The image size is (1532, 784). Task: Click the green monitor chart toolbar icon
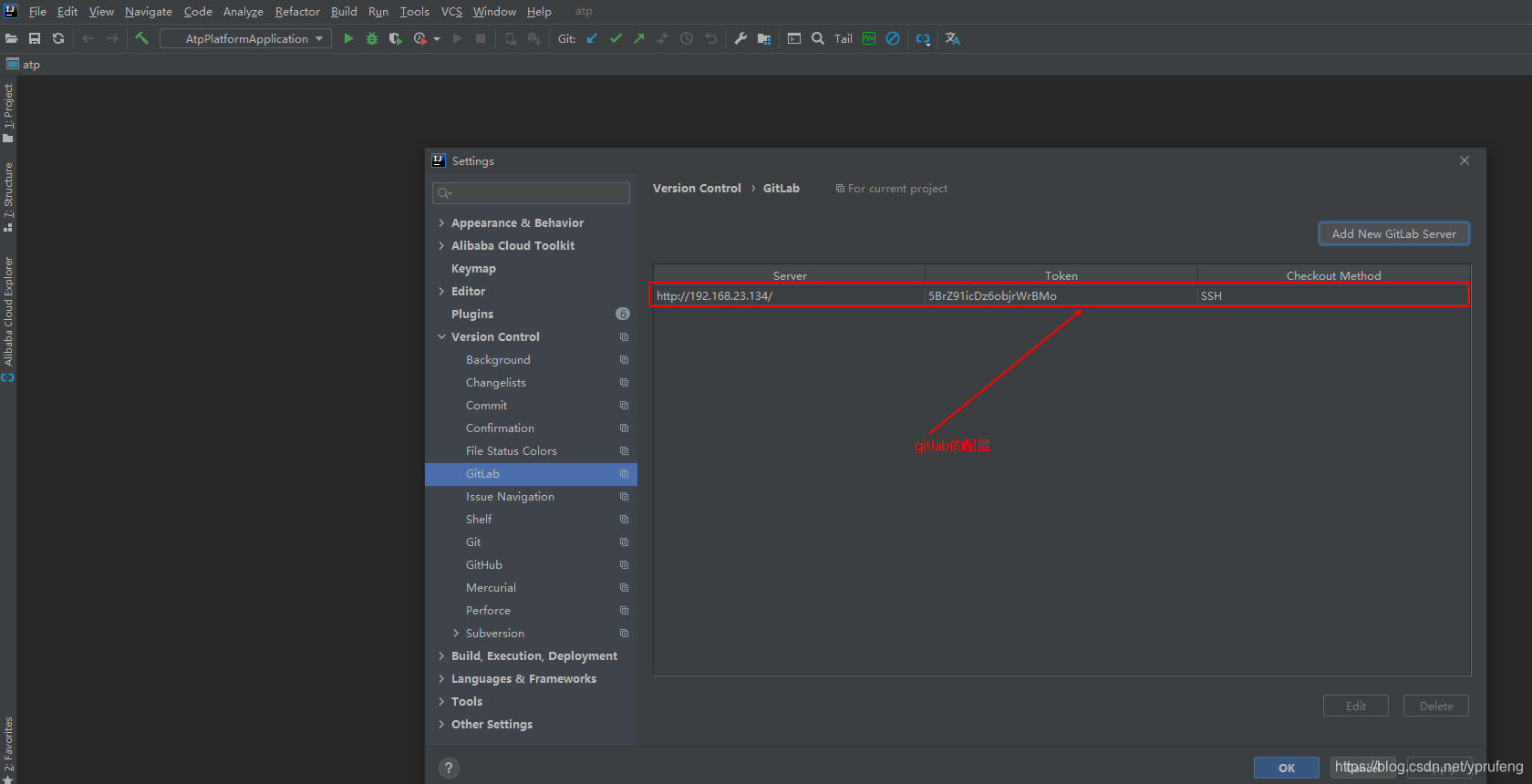(x=869, y=38)
